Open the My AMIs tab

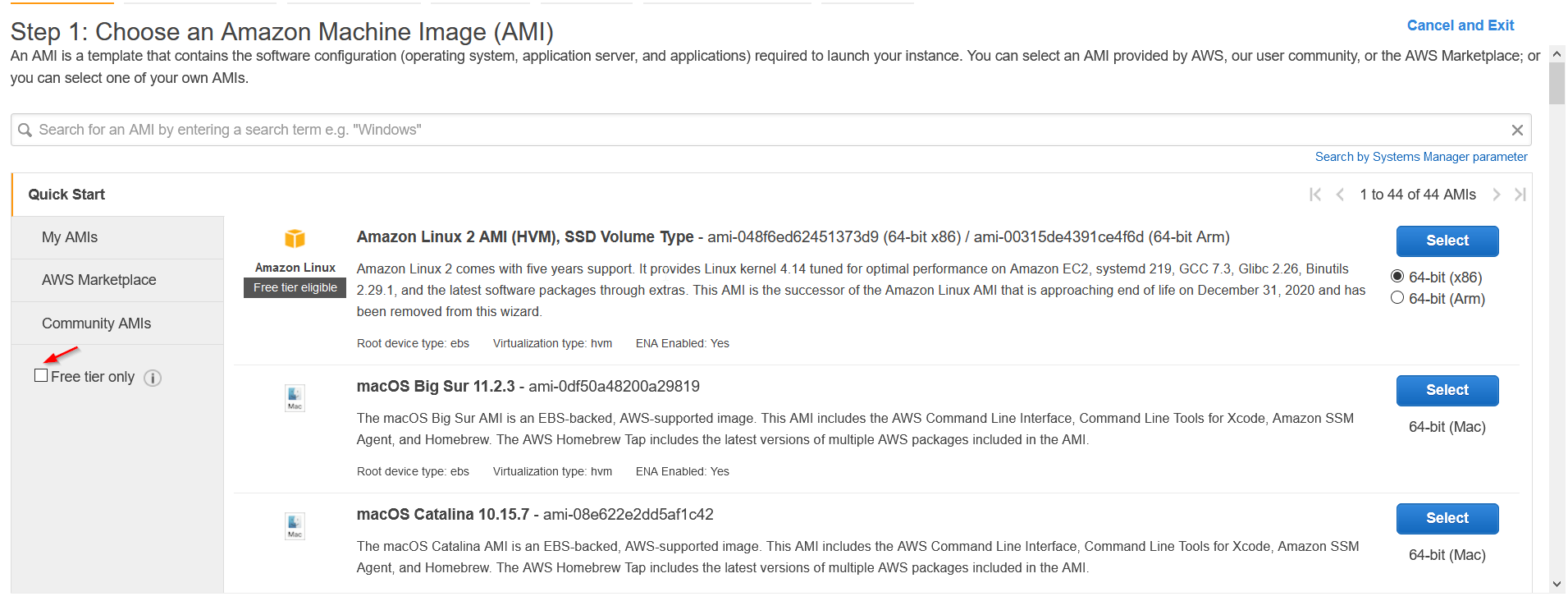pyautogui.click(x=117, y=237)
